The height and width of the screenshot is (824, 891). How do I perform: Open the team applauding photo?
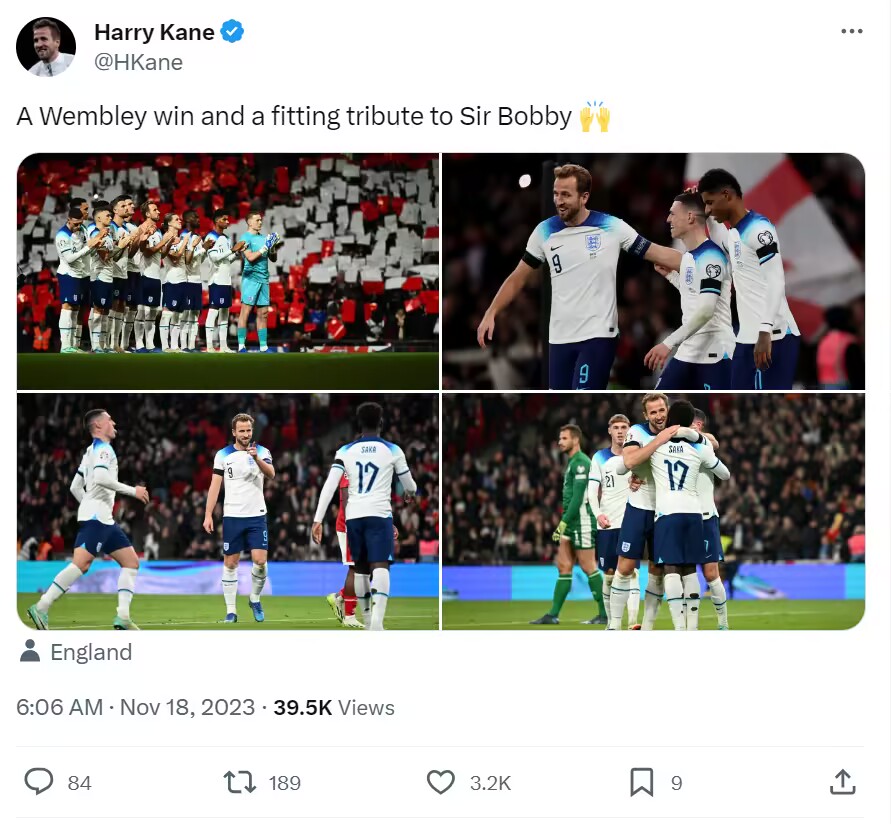(x=228, y=271)
